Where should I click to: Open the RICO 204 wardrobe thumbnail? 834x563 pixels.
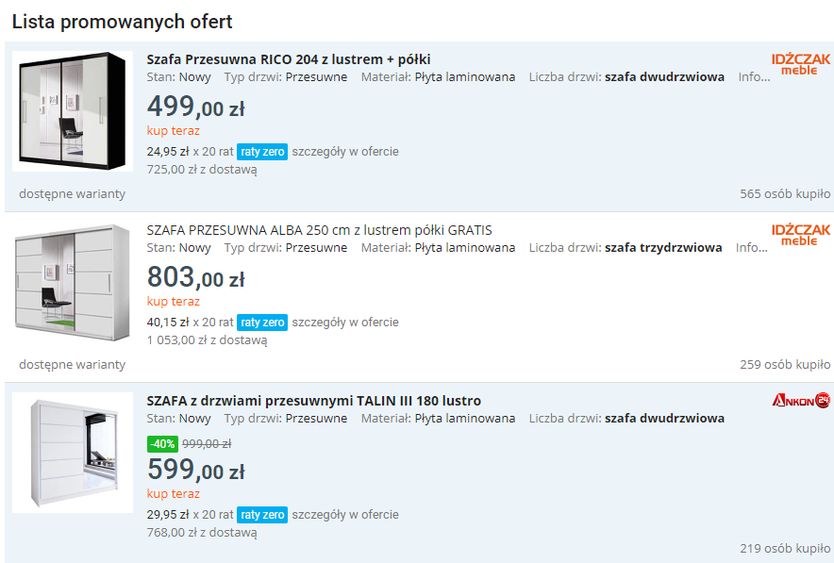pyautogui.click(x=72, y=111)
